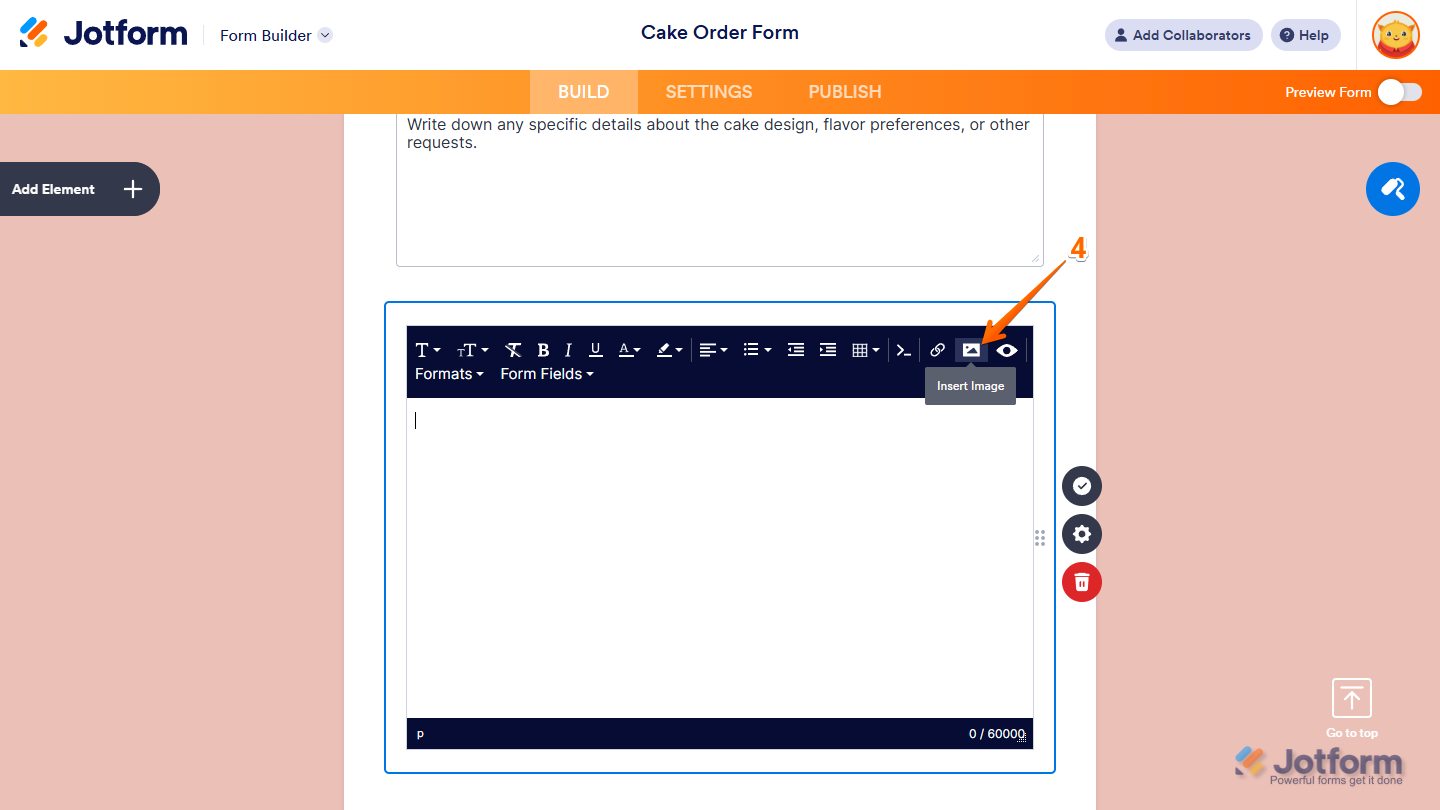Open the text color picker
1440x810 pixels.
point(627,350)
